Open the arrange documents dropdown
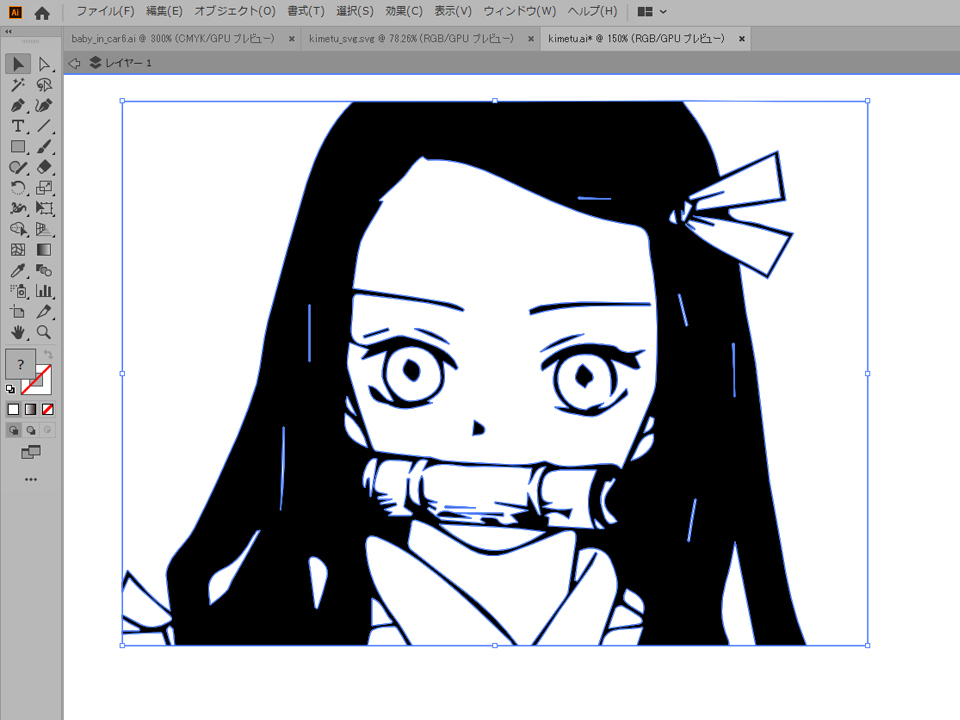Viewport: 960px width, 720px height. [x=651, y=12]
